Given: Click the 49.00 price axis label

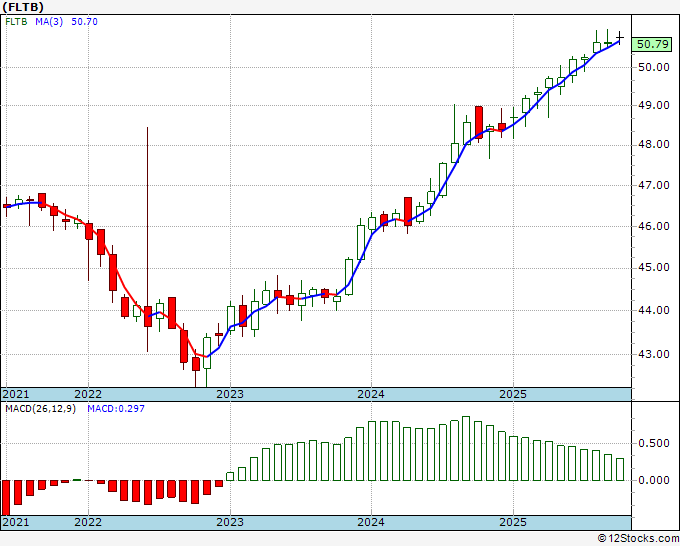Looking at the screenshot, I should 653,105.
